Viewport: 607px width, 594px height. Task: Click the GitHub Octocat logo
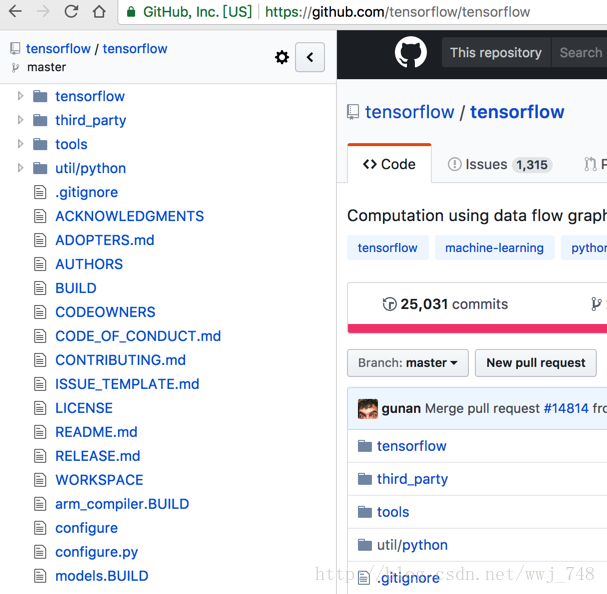coord(411,52)
